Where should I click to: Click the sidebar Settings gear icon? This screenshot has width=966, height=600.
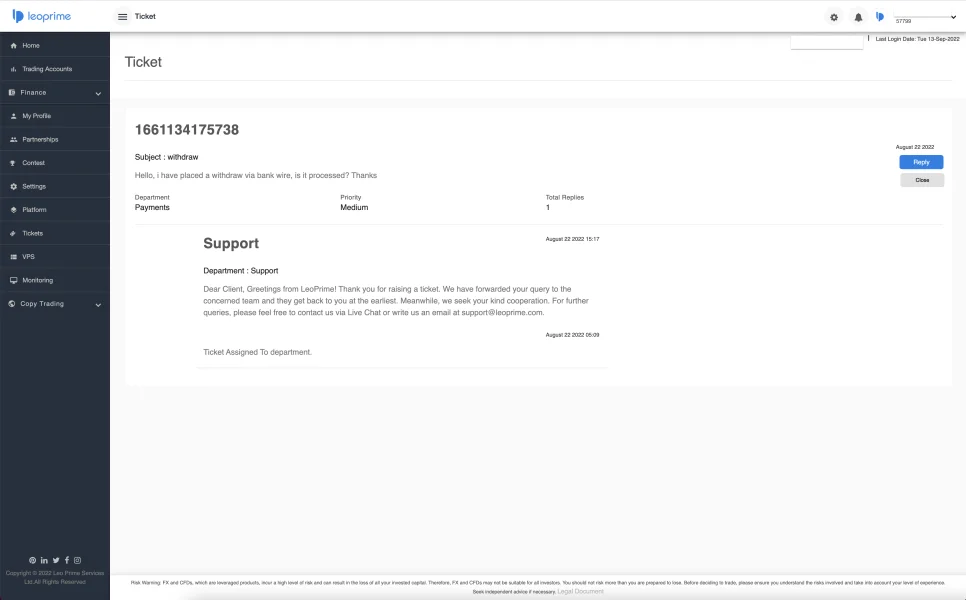(14, 186)
